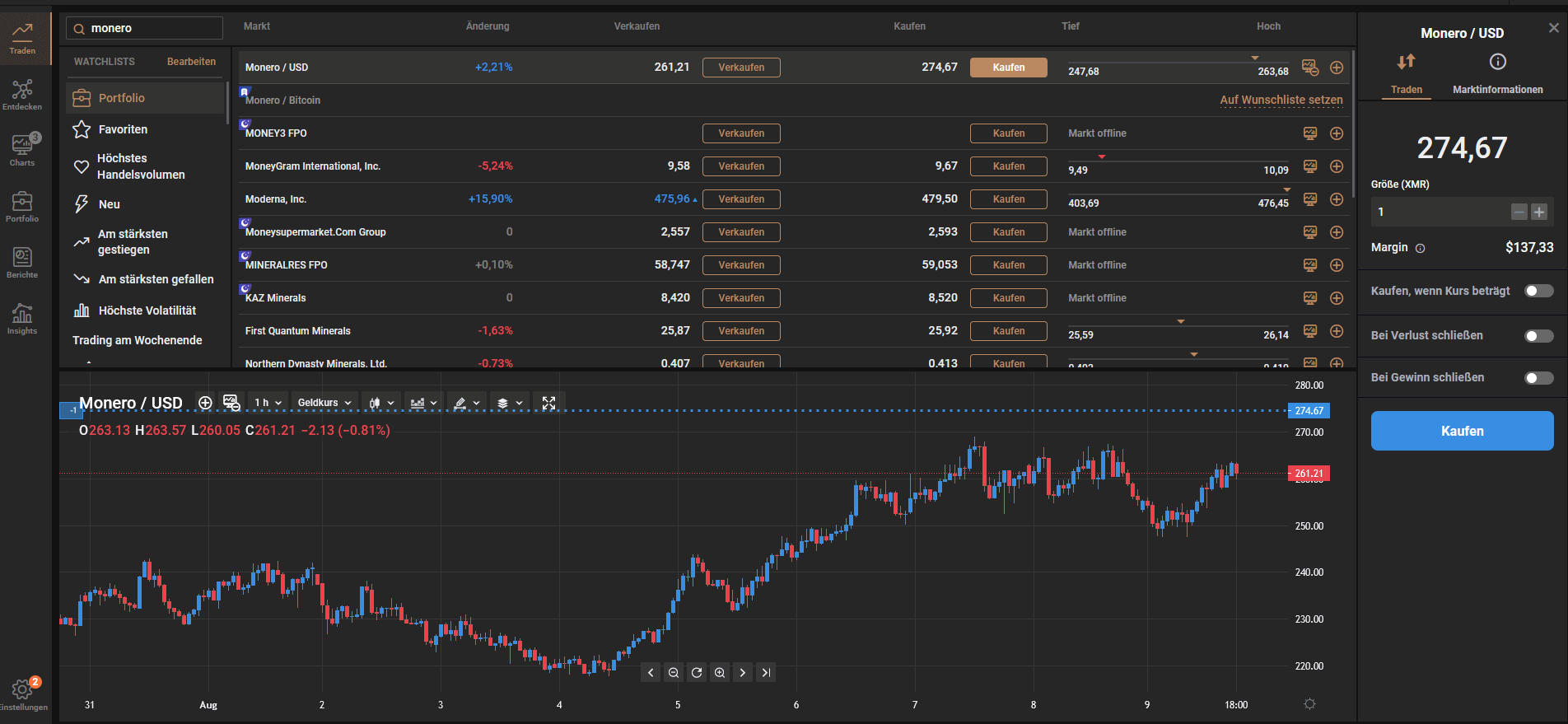Click Bearbeiten link for watchlists

tap(191, 62)
